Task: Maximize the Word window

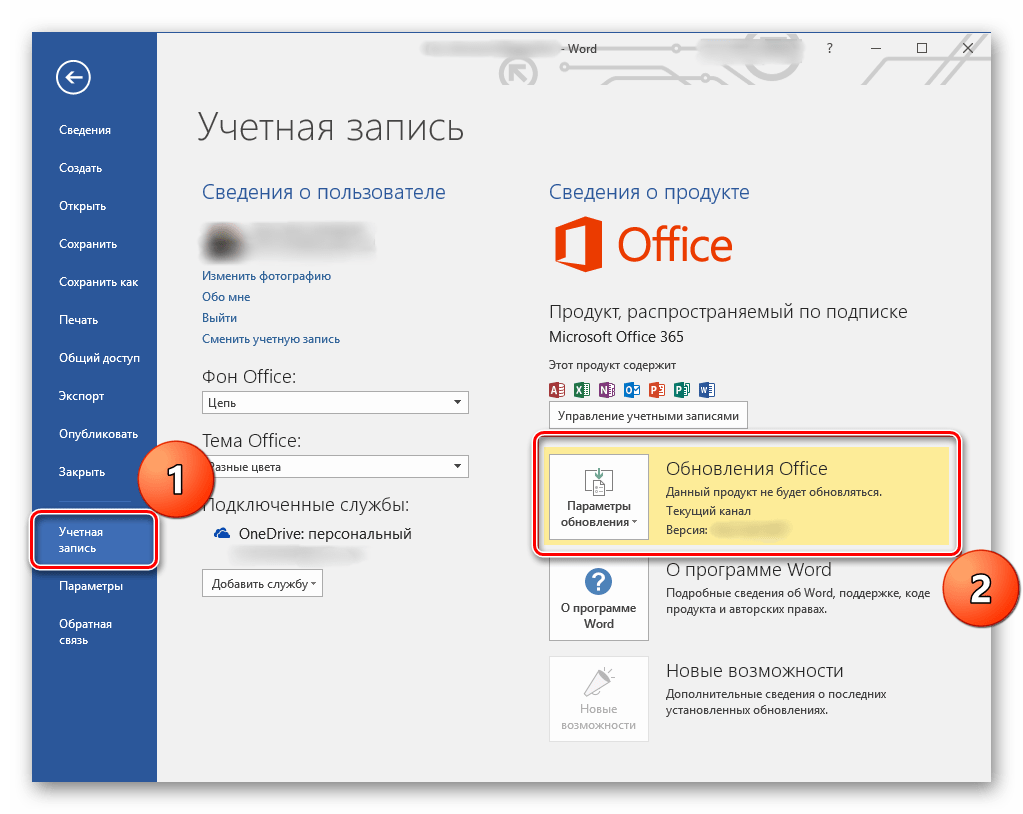Action: (x=922, y=48)
